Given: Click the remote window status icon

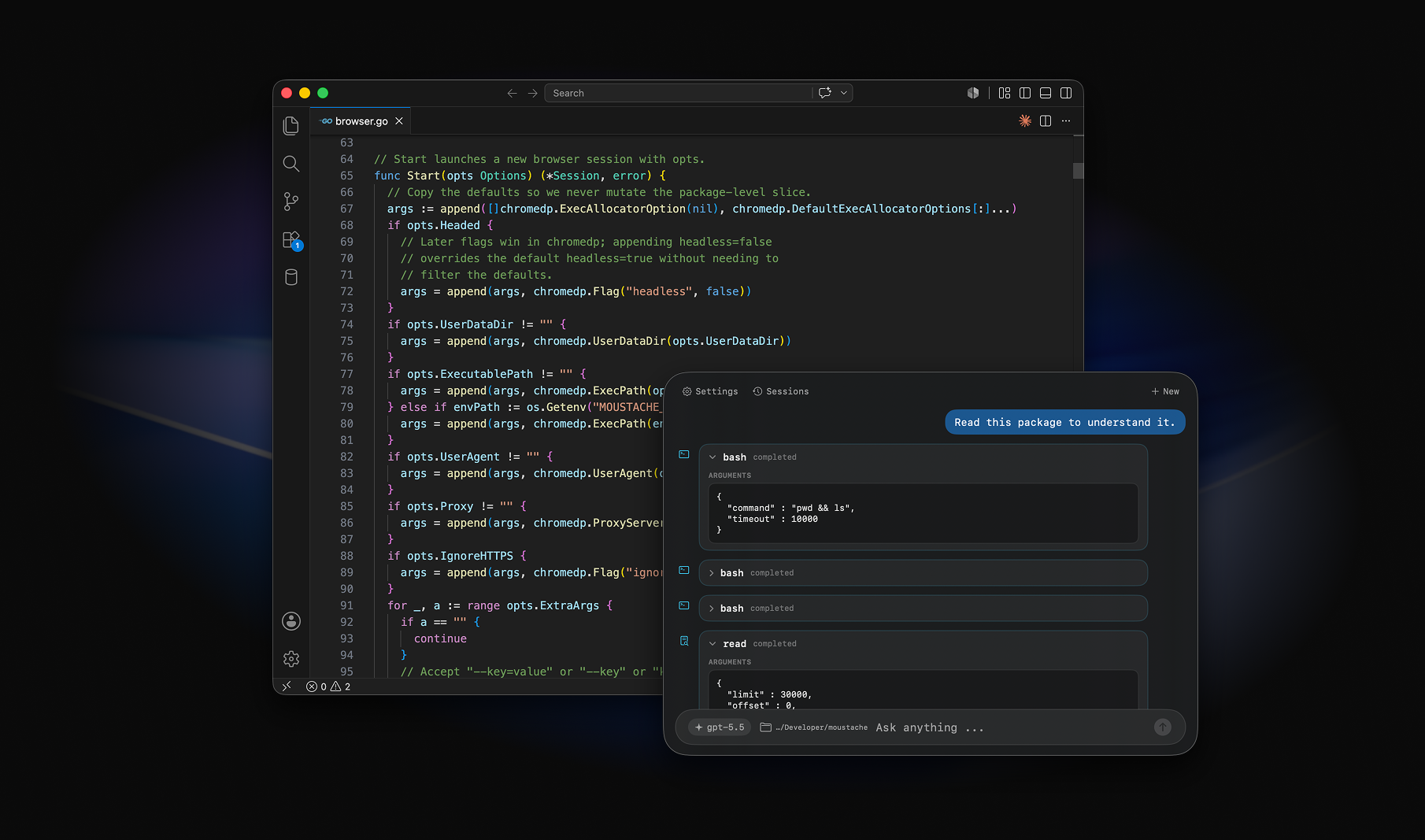Looking at the screenshot, I should 287,686.
